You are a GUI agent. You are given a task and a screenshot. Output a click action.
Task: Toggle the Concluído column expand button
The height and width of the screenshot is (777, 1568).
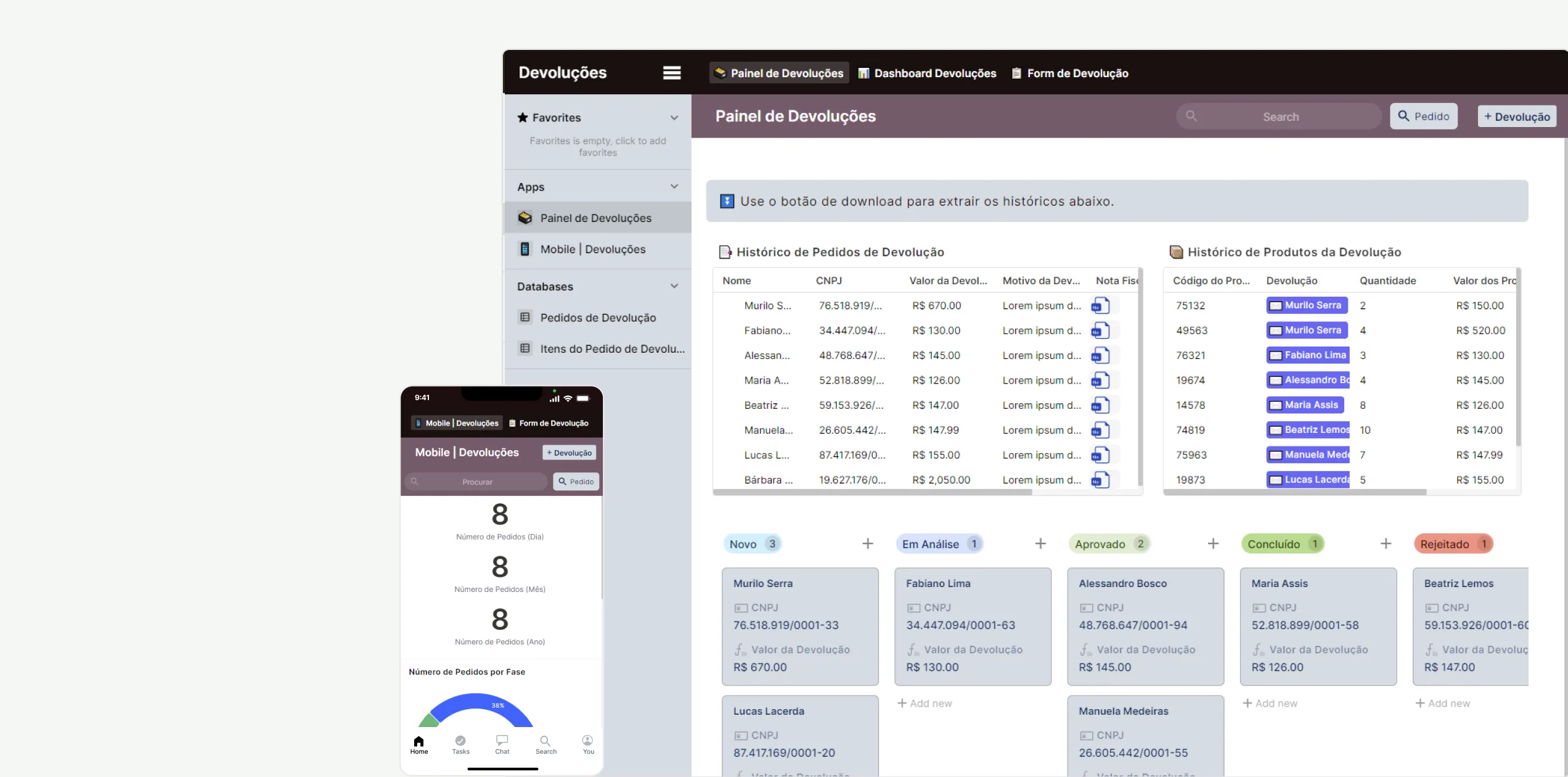1385,543
